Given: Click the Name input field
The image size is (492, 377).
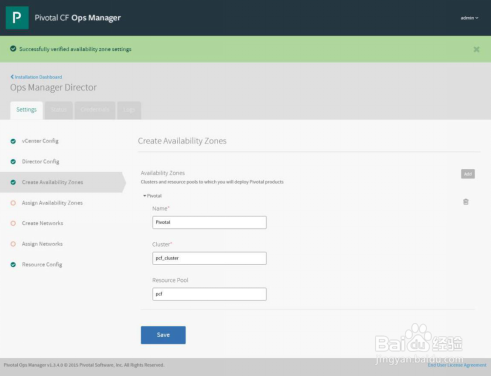Looking at the screenshot, I should coord(209,222).
